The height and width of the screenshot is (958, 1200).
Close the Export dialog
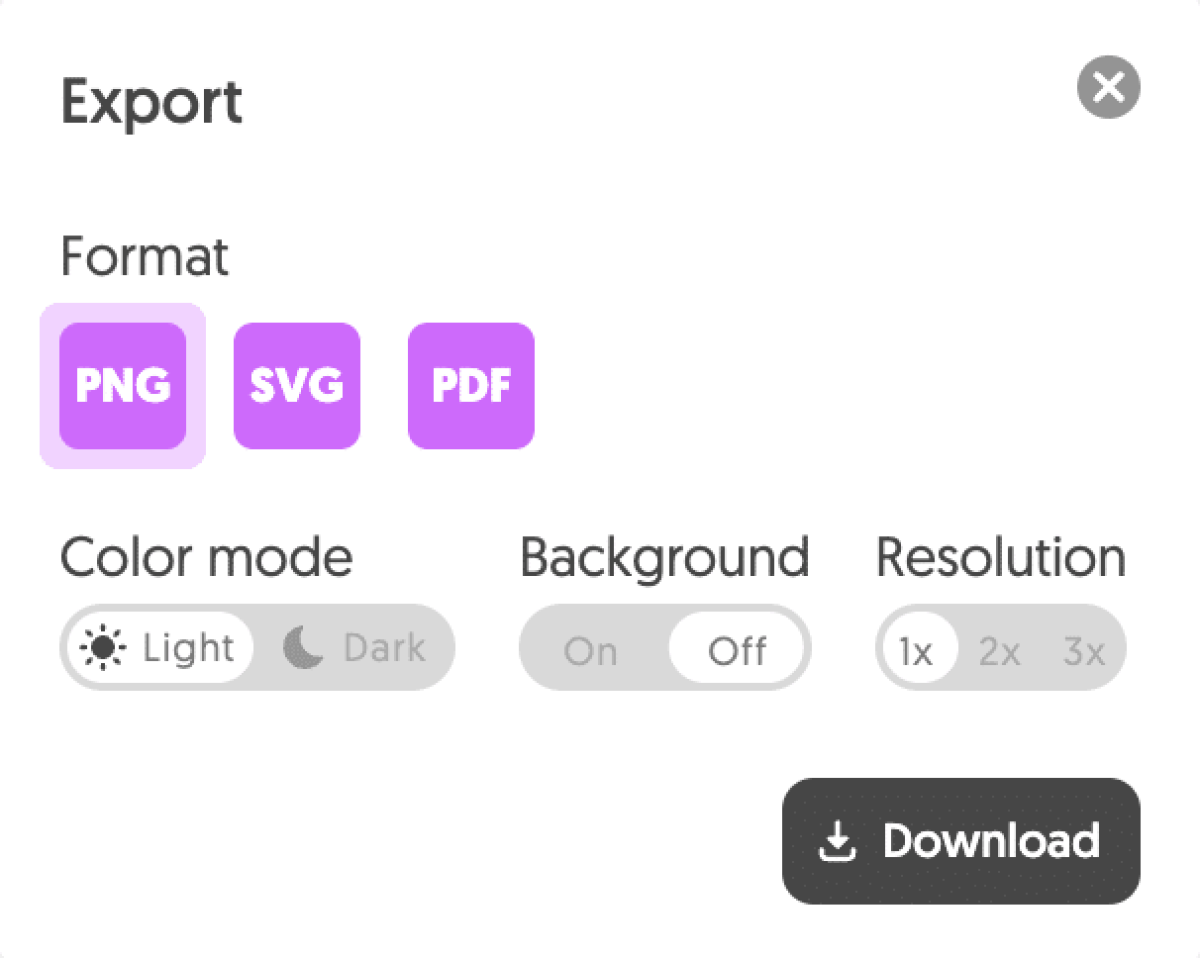pyautogui.click(x=1108, y=88)
